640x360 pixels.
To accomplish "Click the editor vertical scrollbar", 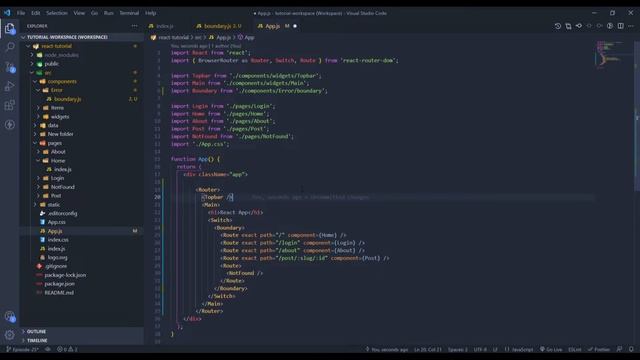I will (637, 116).
